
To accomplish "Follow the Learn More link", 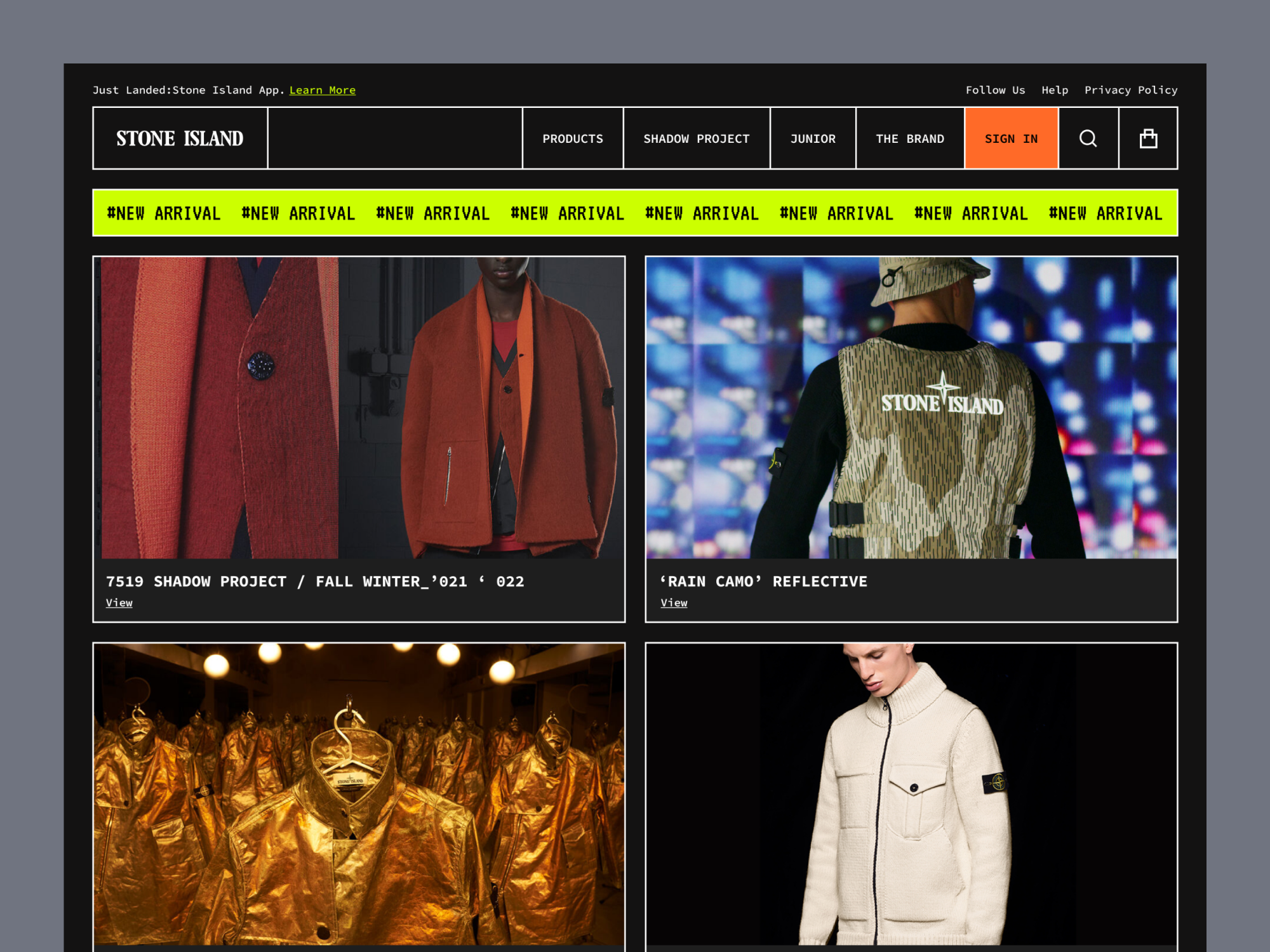I will (323, 90).
